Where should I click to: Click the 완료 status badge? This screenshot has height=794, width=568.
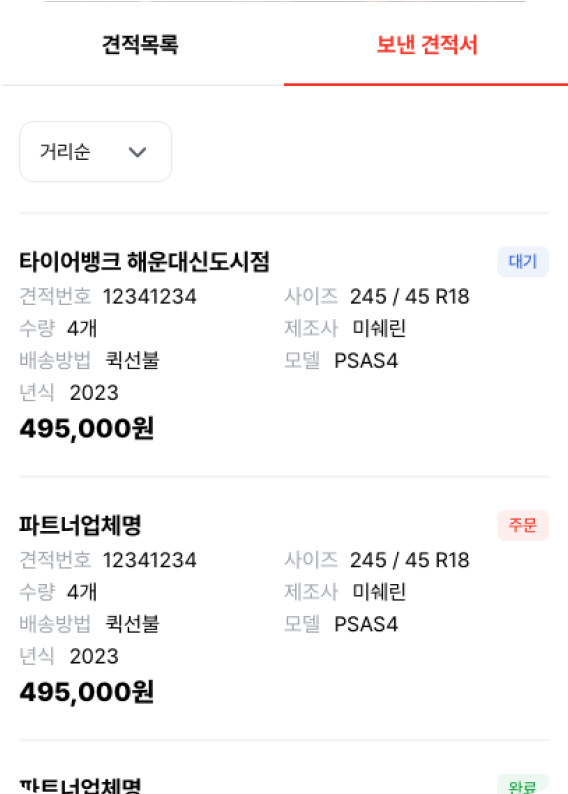[523, 785]
